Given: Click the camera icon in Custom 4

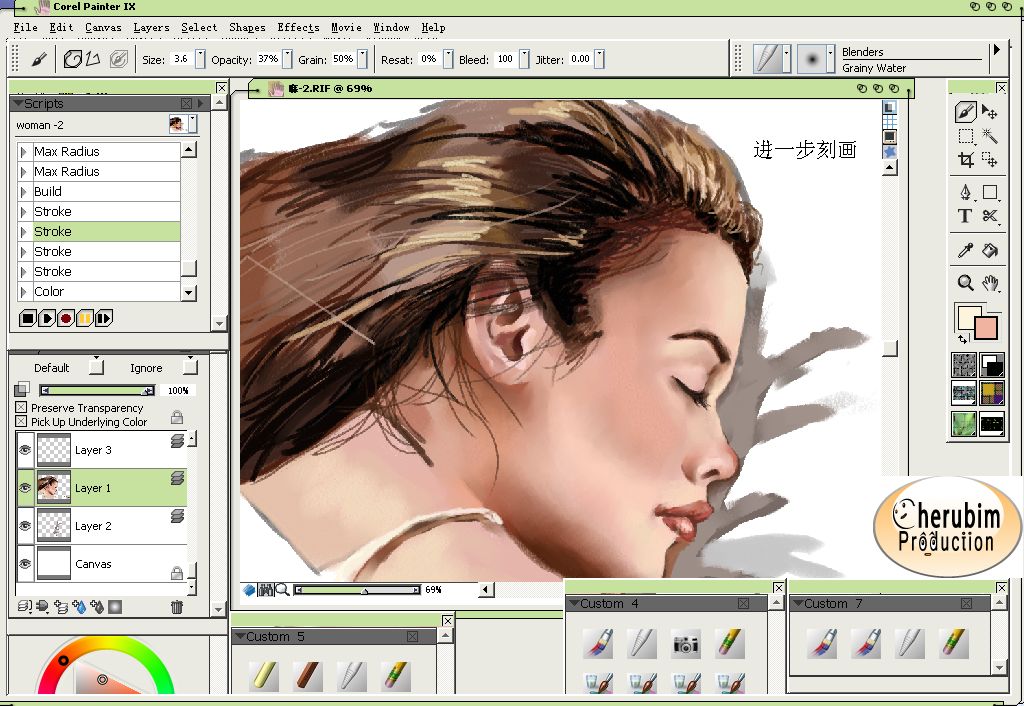Looking at the screenshot, I should 686,644.
